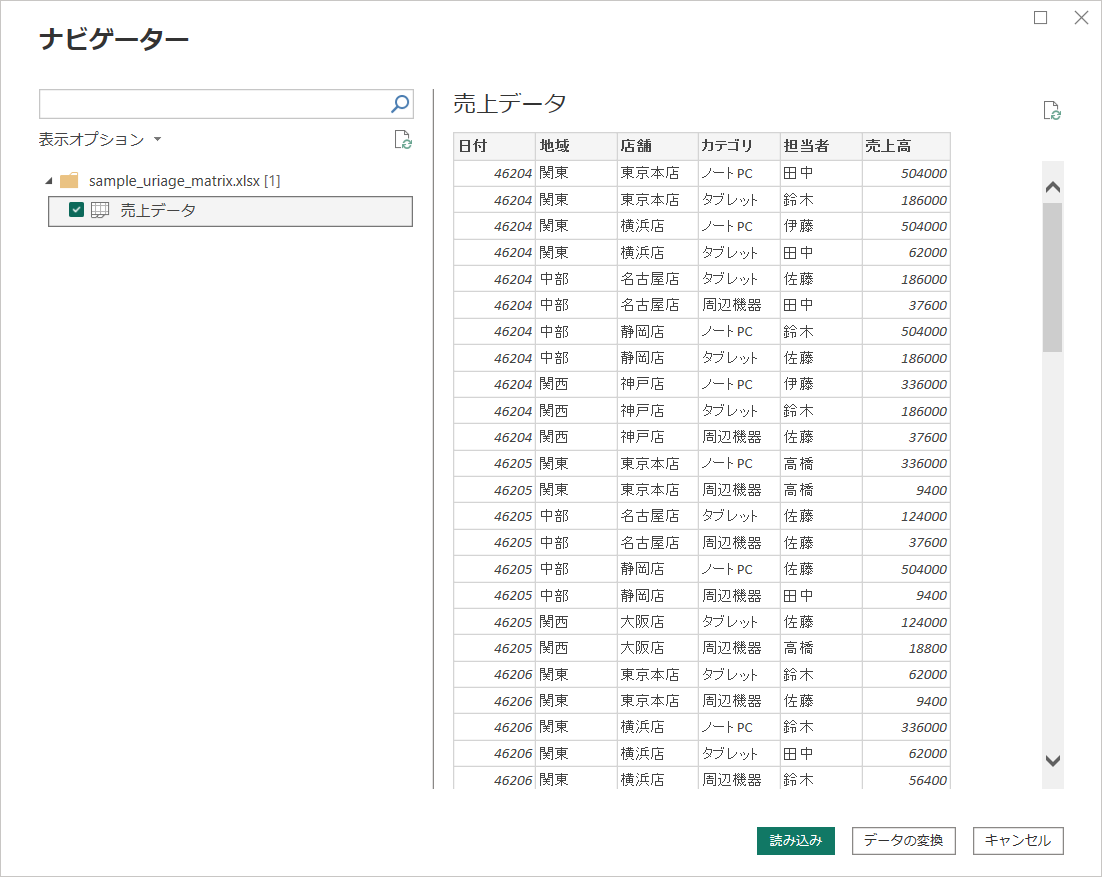Click the カテゴリ column header
This screenshot has width=1102, height=877.
739,146
